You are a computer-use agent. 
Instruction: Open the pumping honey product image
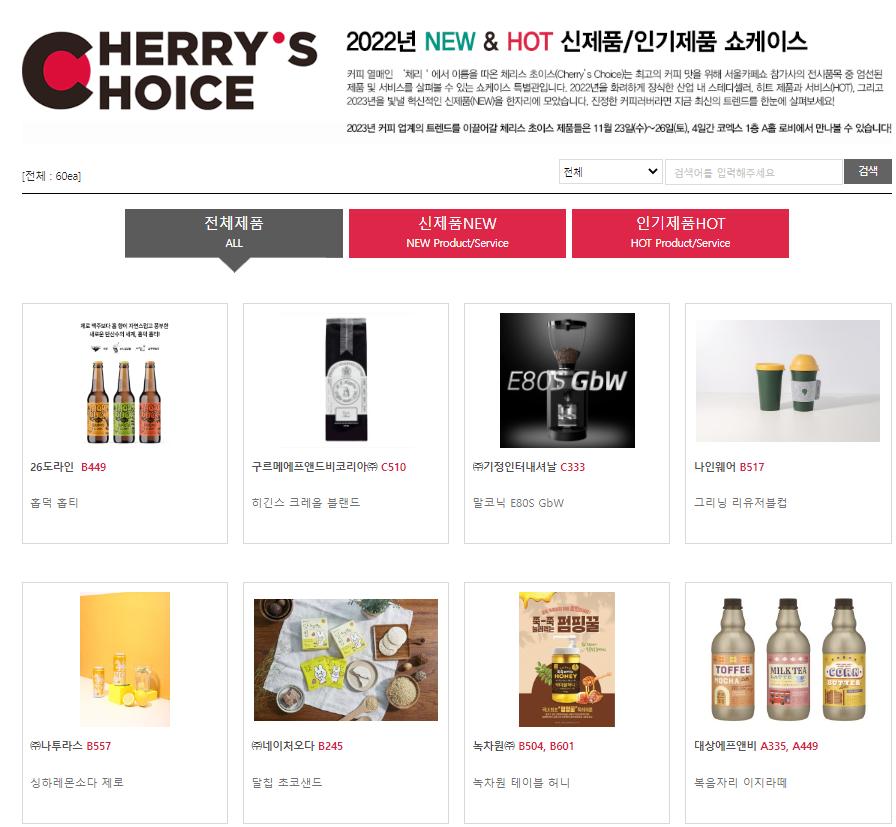pyautogui.click(x=567, y=659)
